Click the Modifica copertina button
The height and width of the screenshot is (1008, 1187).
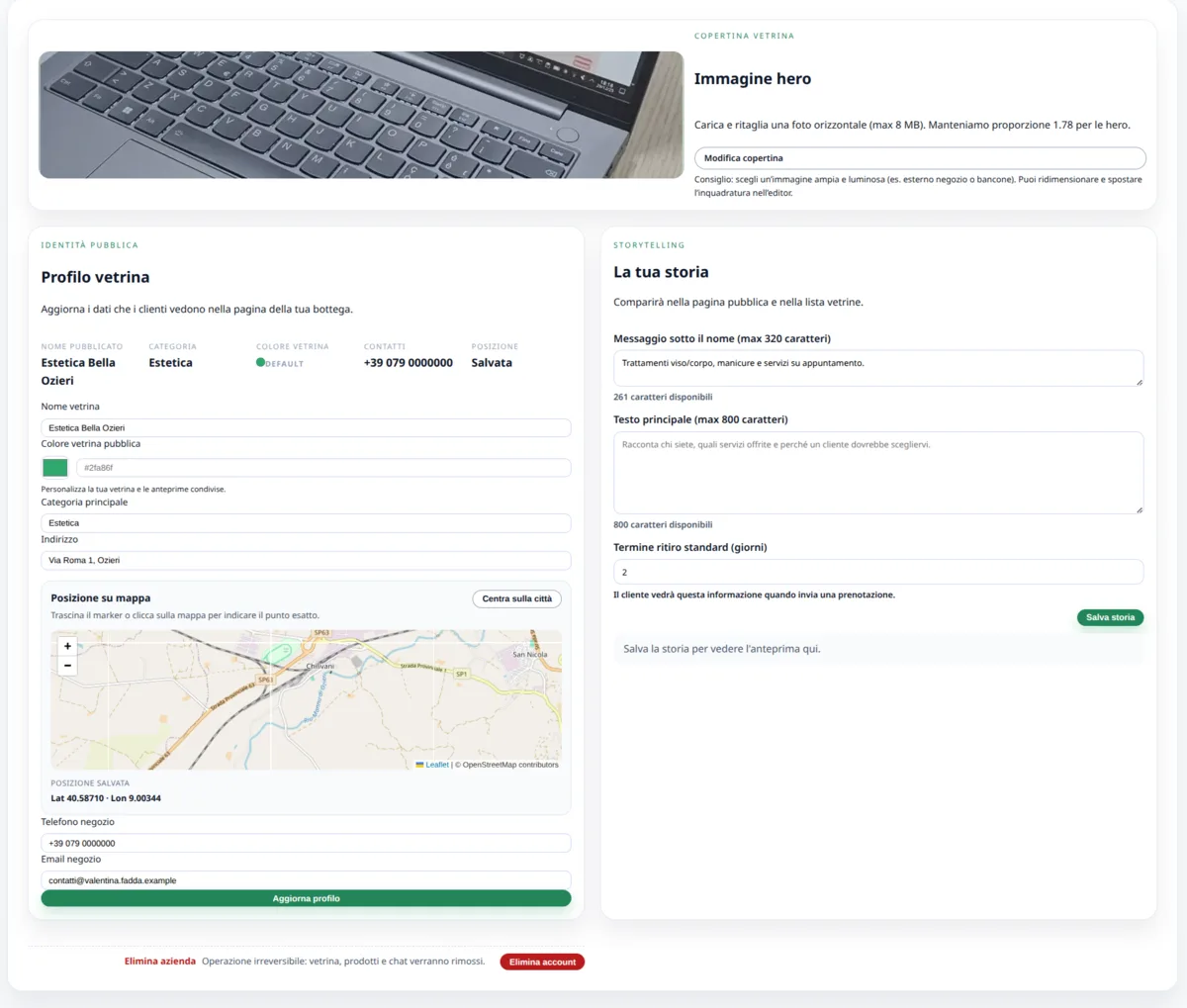(x=920, y=158)
